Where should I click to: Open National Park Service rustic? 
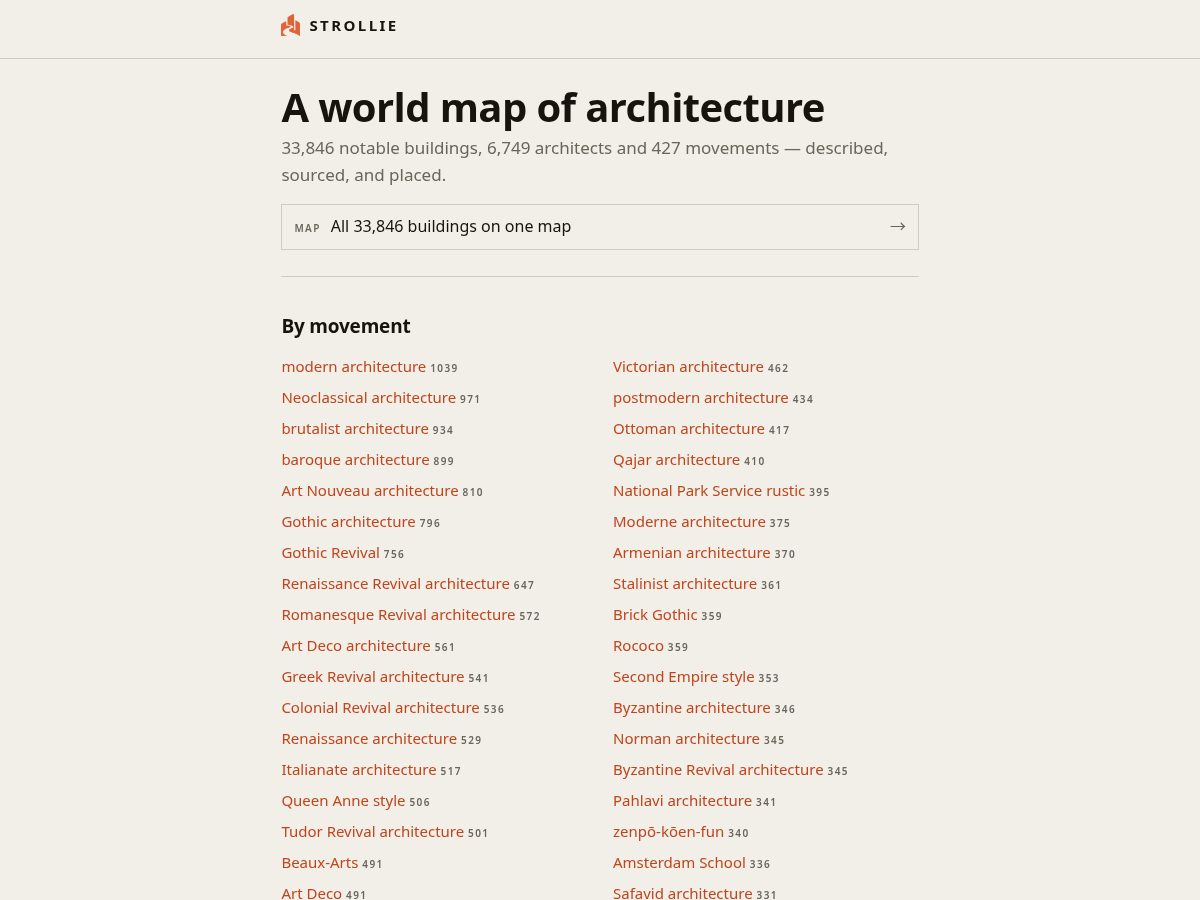[709, 491]
